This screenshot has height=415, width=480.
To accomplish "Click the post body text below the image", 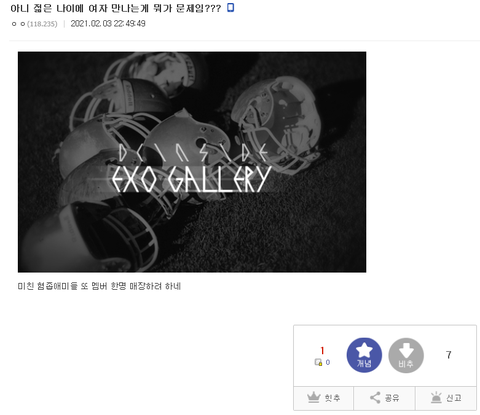I will pos(99,286).
